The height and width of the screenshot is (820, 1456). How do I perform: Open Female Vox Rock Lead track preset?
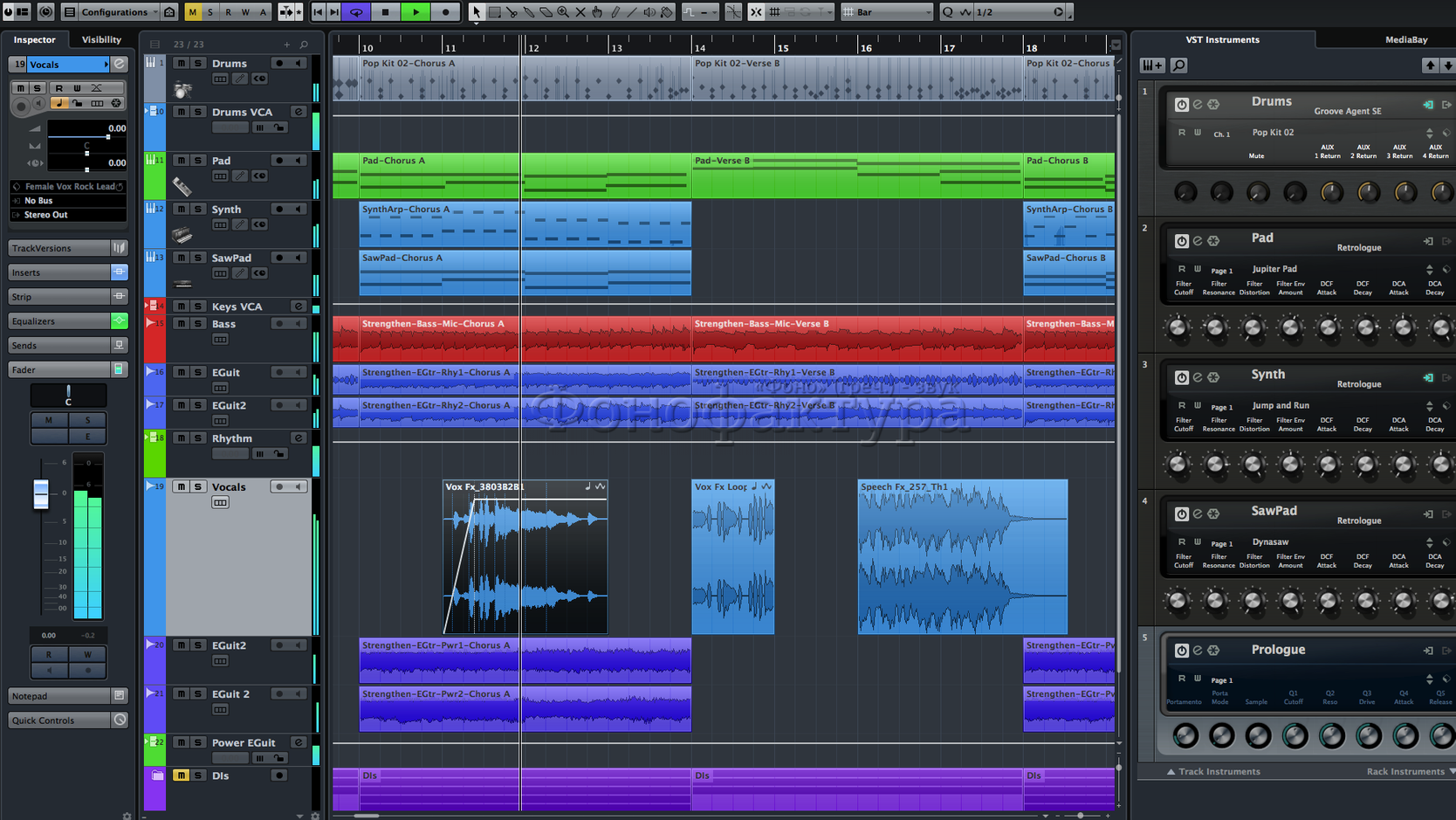[x=68, y=186]
